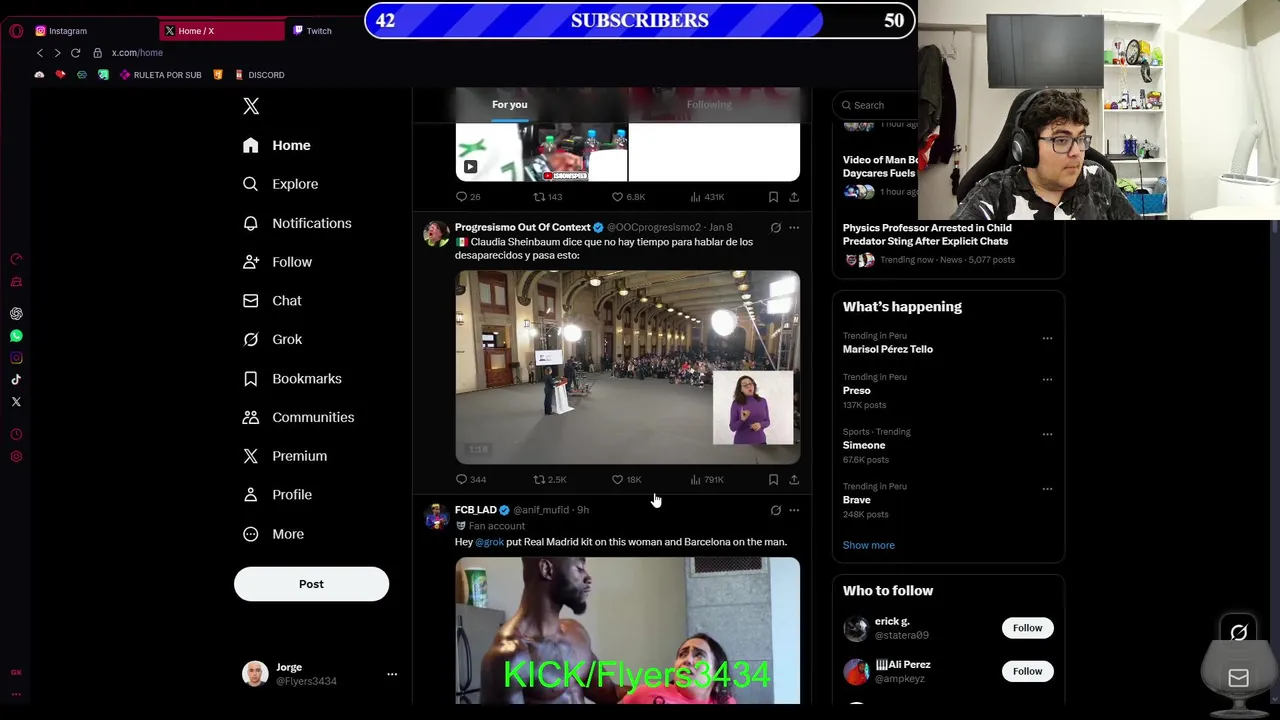Image resolution: width=1280 pixels, height=720 pixels.
Task: Select the Following timeline tab
Action: click(709, 105)
